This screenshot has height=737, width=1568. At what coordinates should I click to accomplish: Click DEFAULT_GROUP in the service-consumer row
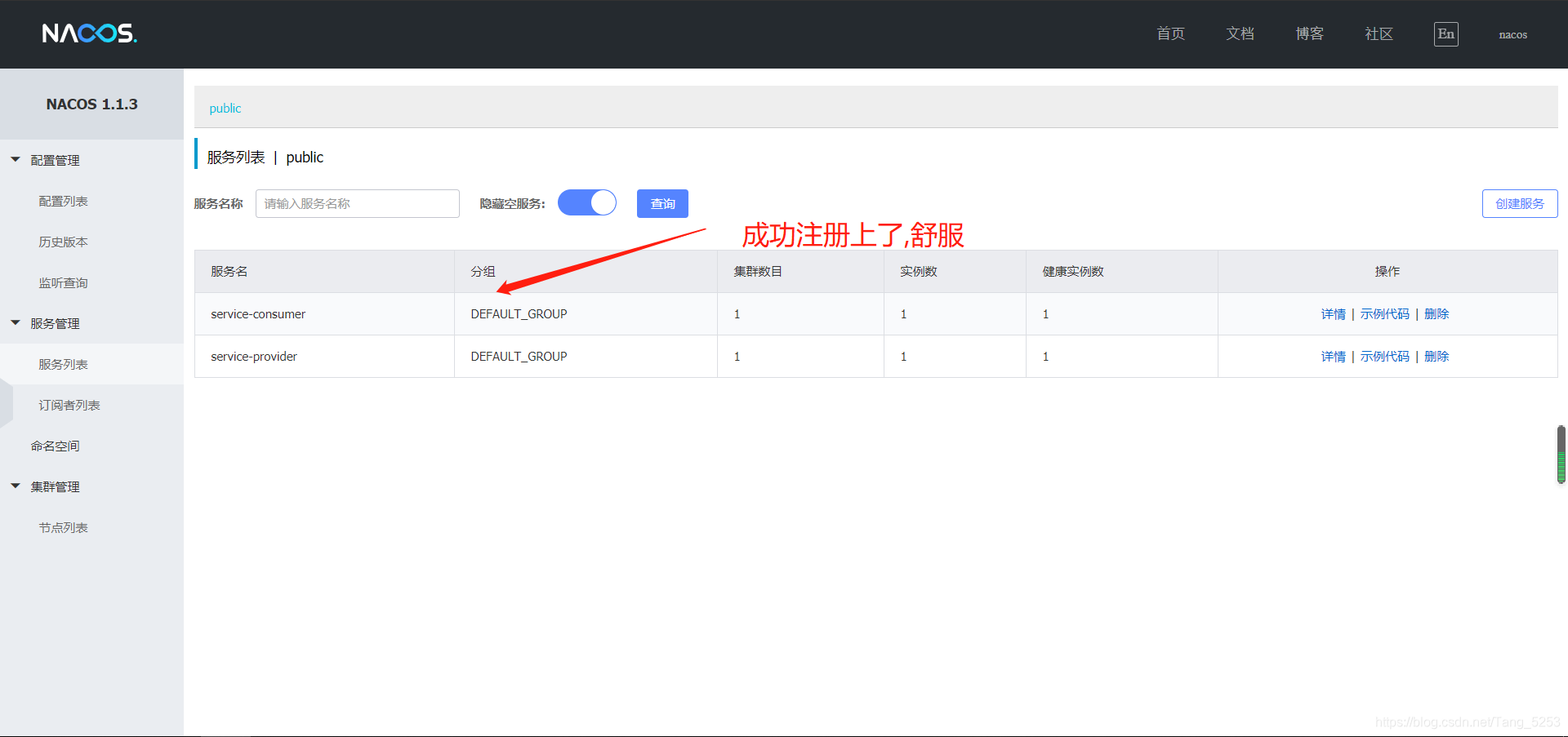coord(519,313)
